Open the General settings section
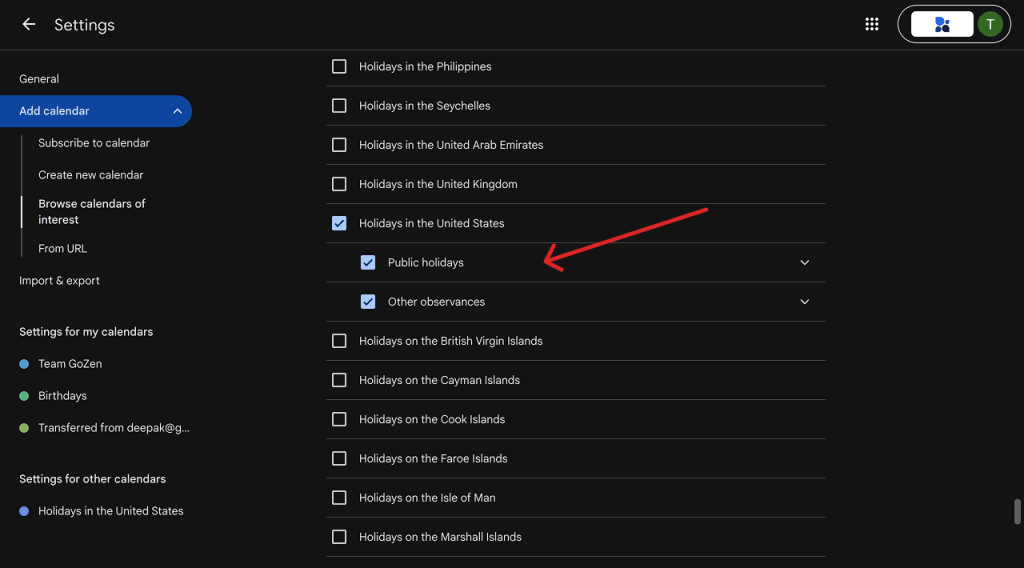 39,79
